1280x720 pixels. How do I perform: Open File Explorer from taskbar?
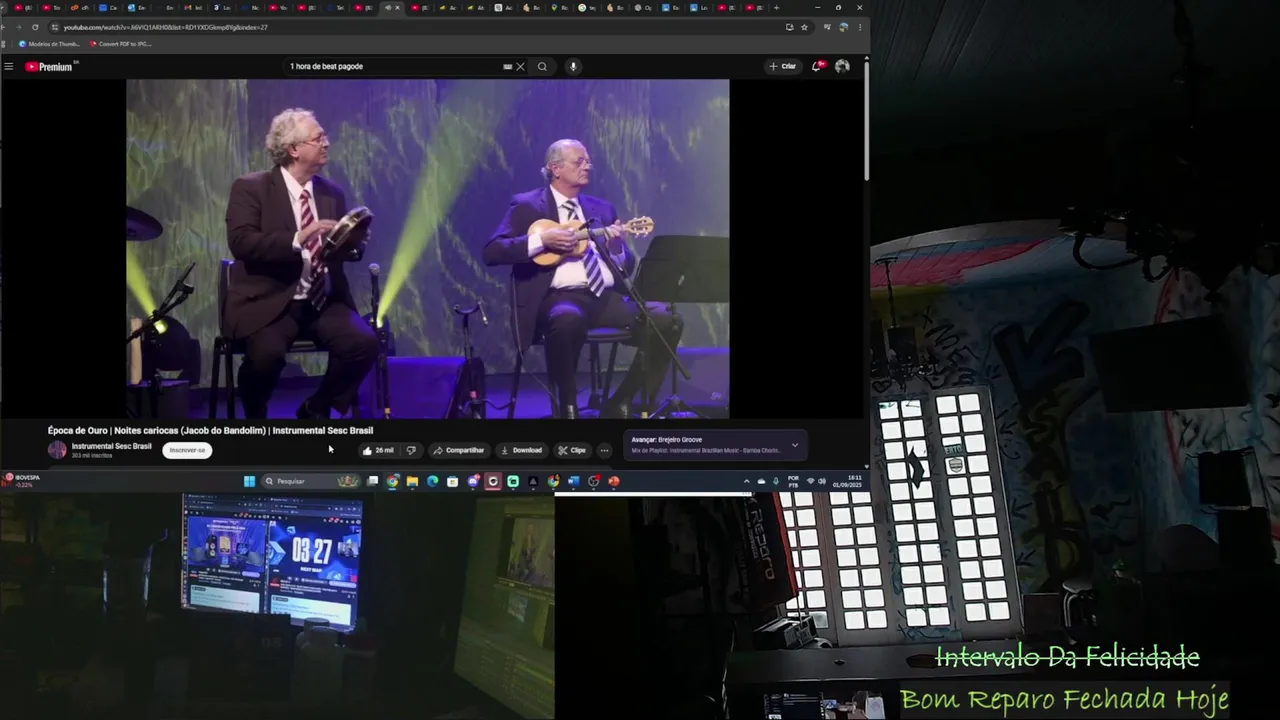[x=412, y=481]
